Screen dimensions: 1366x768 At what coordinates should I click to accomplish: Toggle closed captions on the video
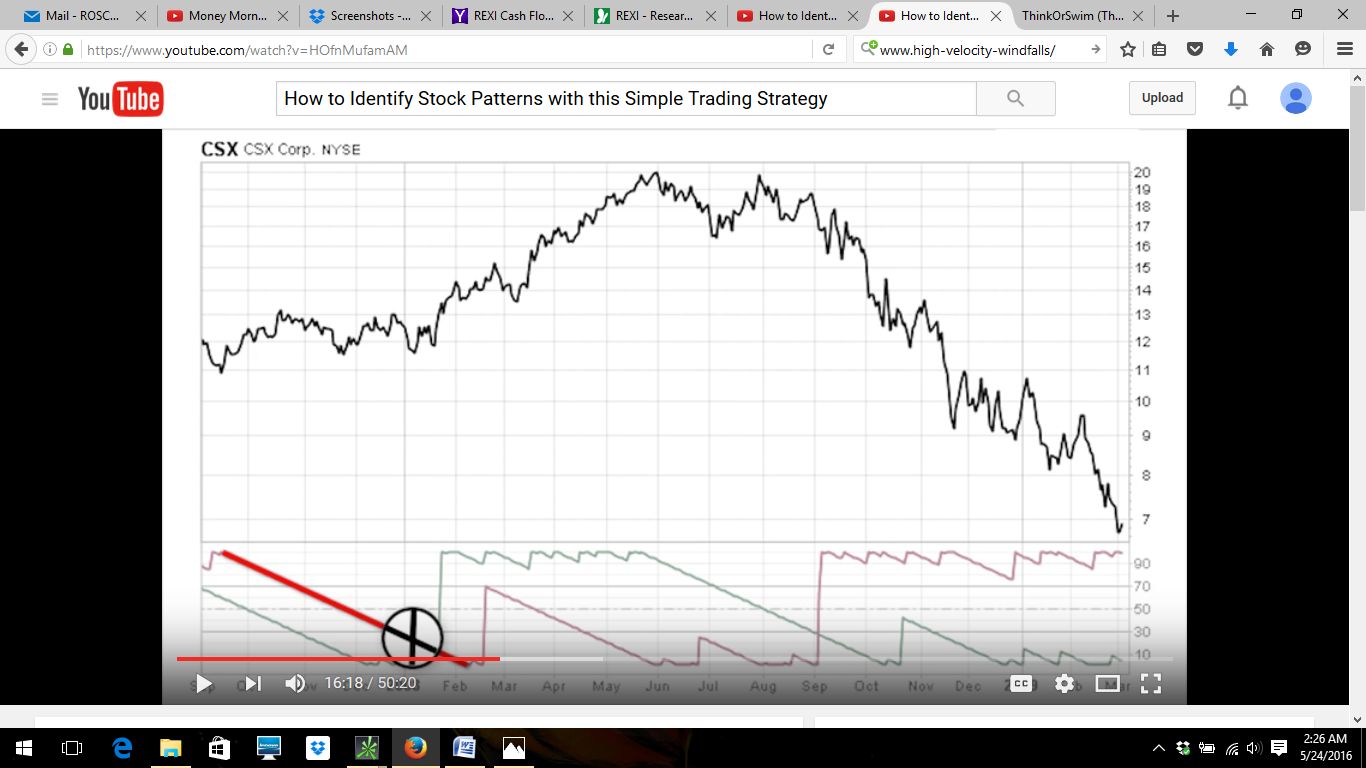(x=1021, y=683)
